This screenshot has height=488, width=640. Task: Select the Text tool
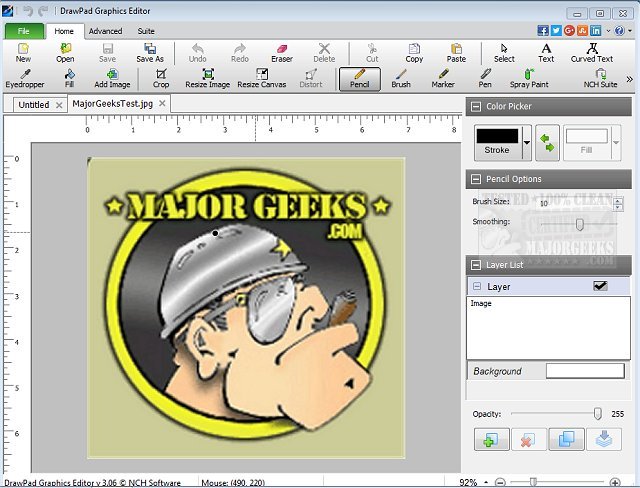pyautogui.click(x=546, y=53)
